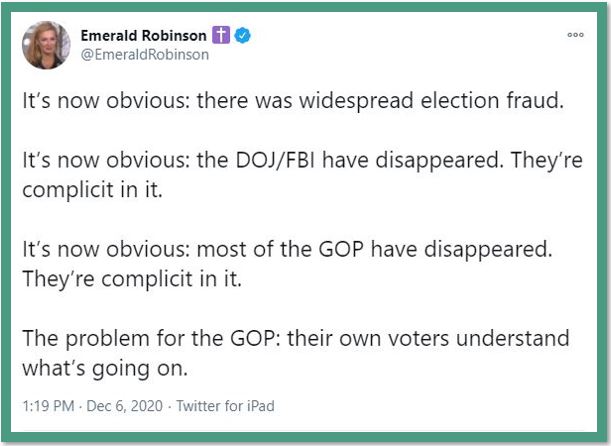
Task: Click the word 'disappeared' after DOJ/FBI
Action: [437, 161]
